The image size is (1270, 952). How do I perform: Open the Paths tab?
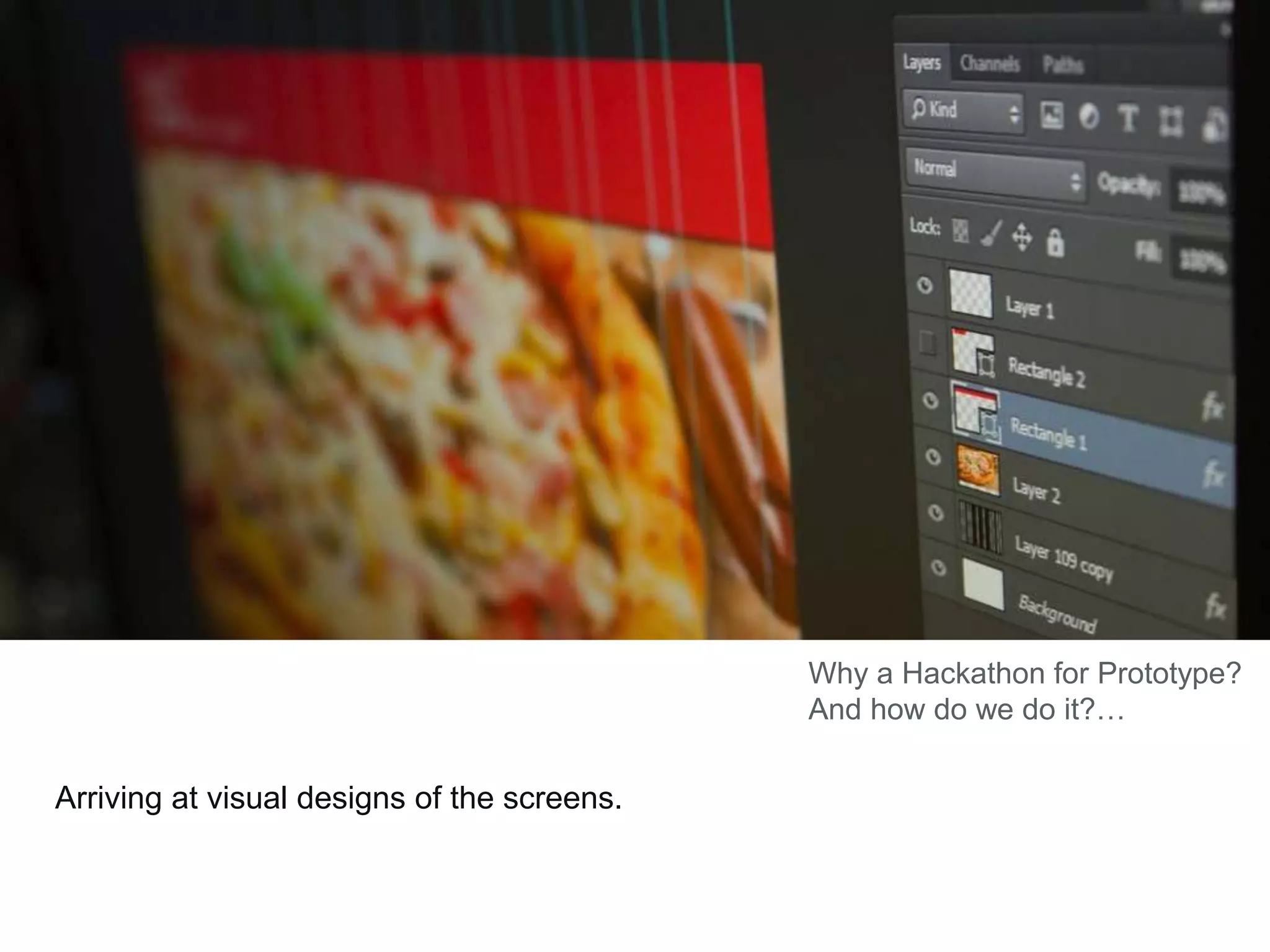pos(1063,64)
